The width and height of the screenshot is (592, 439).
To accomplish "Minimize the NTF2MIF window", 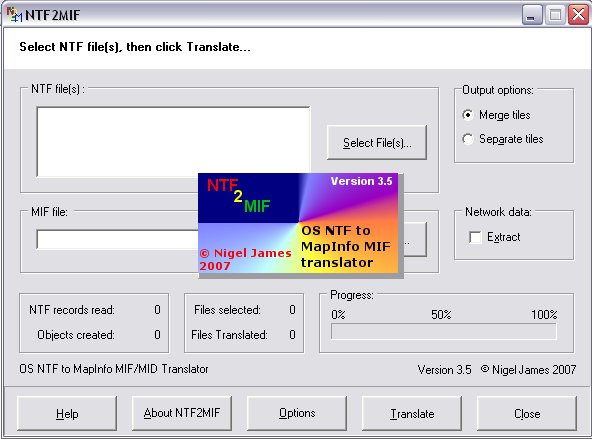I will click(x=532, y=15).
